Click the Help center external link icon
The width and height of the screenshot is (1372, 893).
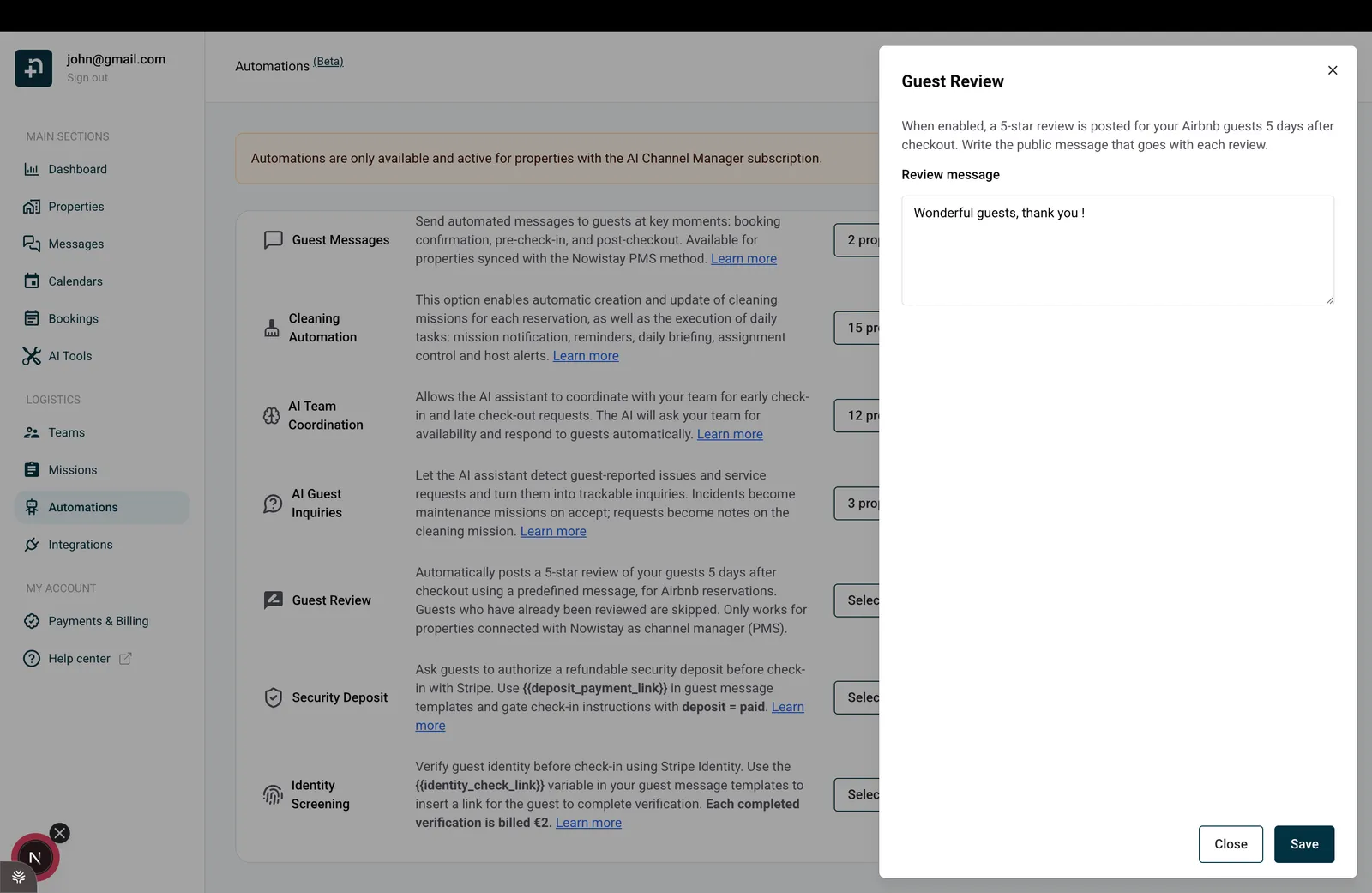125,659
